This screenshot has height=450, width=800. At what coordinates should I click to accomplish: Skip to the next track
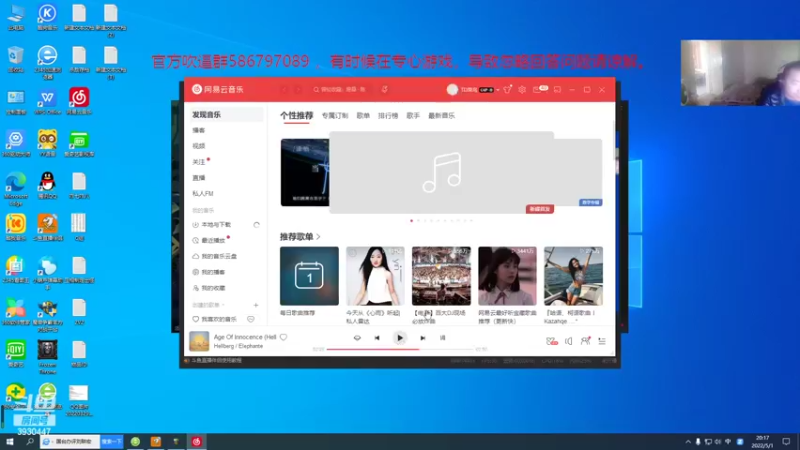click(422, 338)
